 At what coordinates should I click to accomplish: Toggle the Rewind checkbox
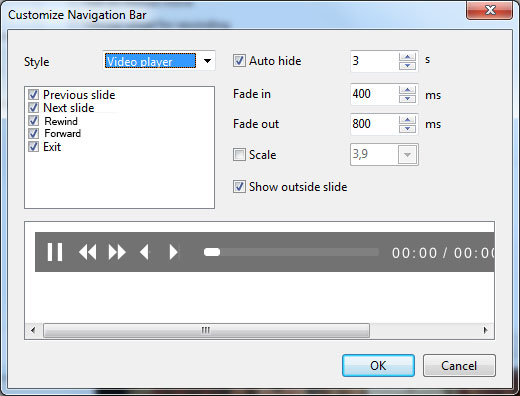[x=33, y=121]
